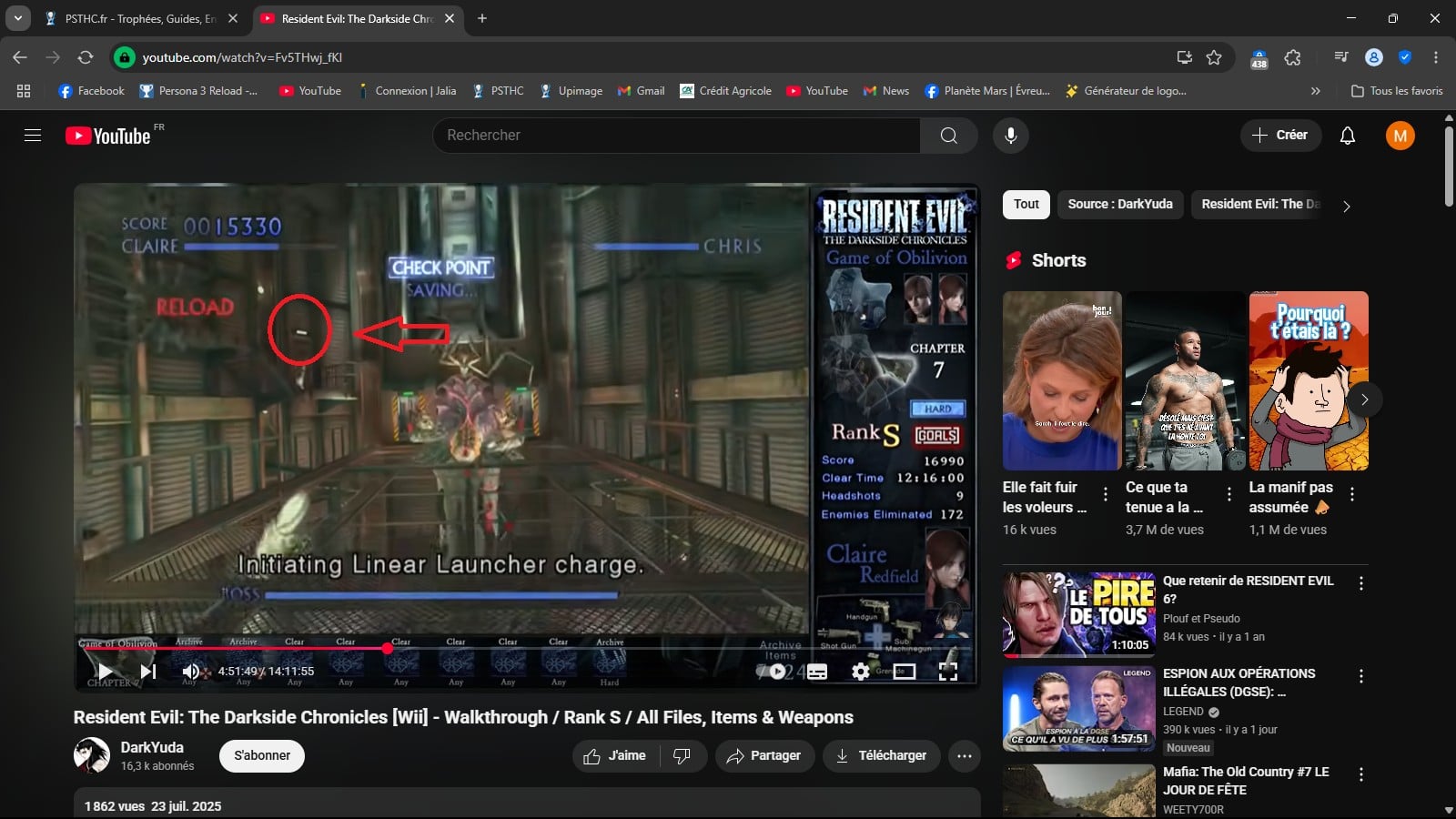Show more filter chips with the arrow
Screen dimensions: 1456x819
(x=1347, y=206)
